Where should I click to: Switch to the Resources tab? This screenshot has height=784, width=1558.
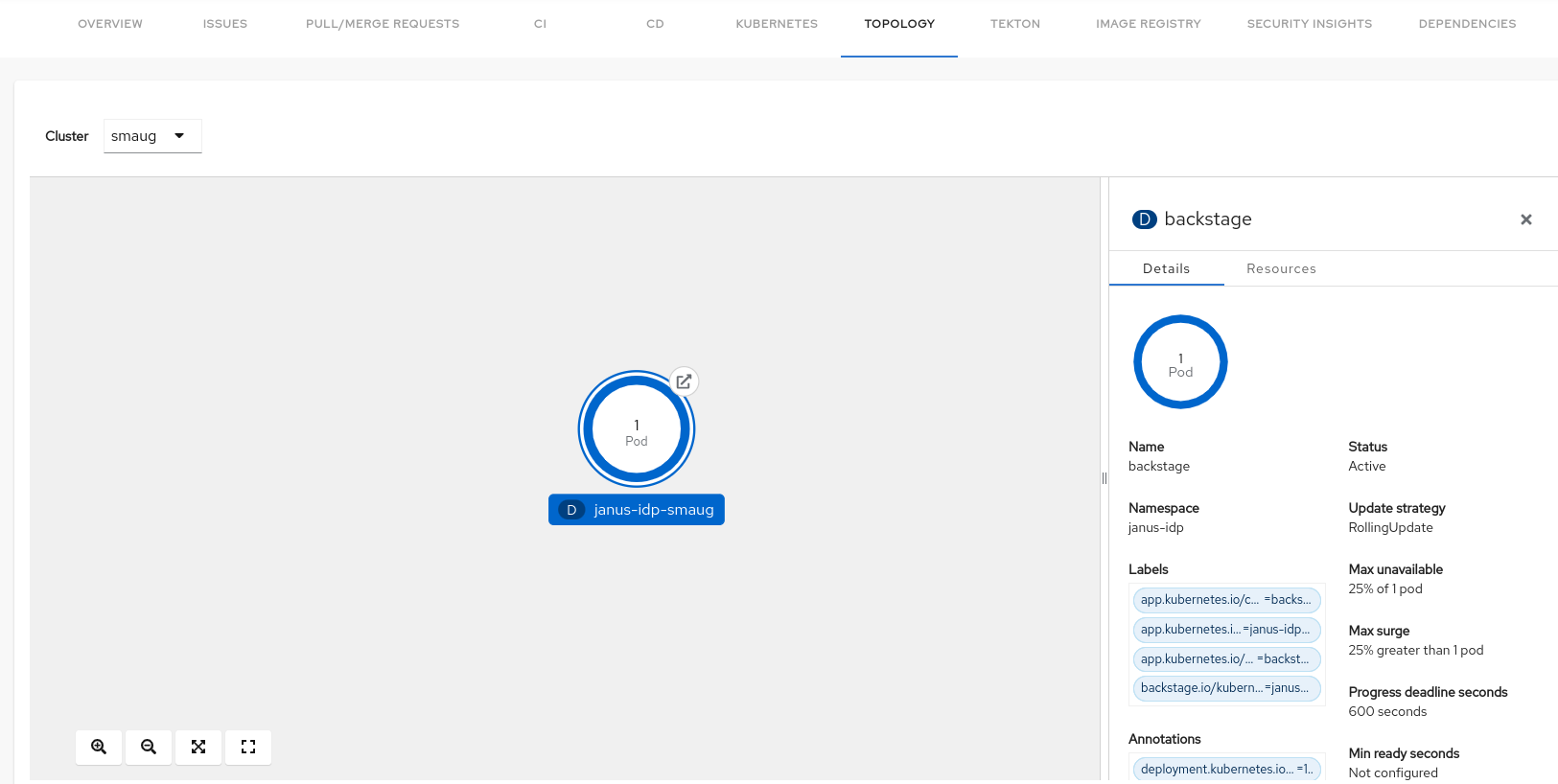click(1280, 269)
